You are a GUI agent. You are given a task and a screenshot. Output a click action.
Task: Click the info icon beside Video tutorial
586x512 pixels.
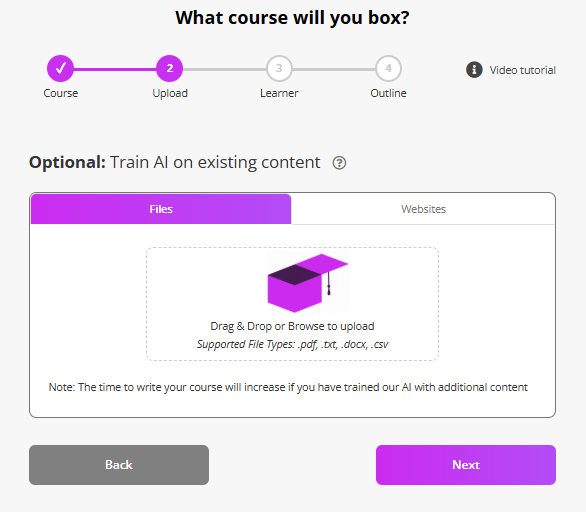(x=474, y=70)
